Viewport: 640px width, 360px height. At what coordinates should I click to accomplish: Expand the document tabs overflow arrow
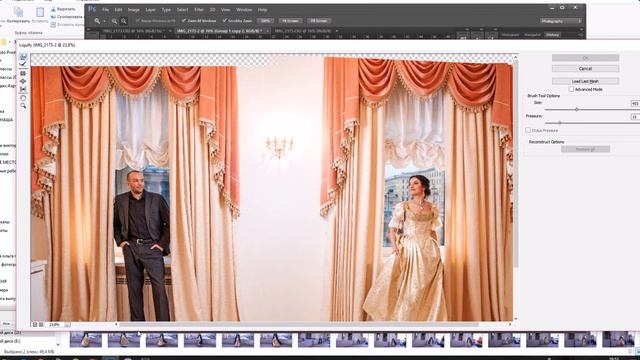point(337,31)
